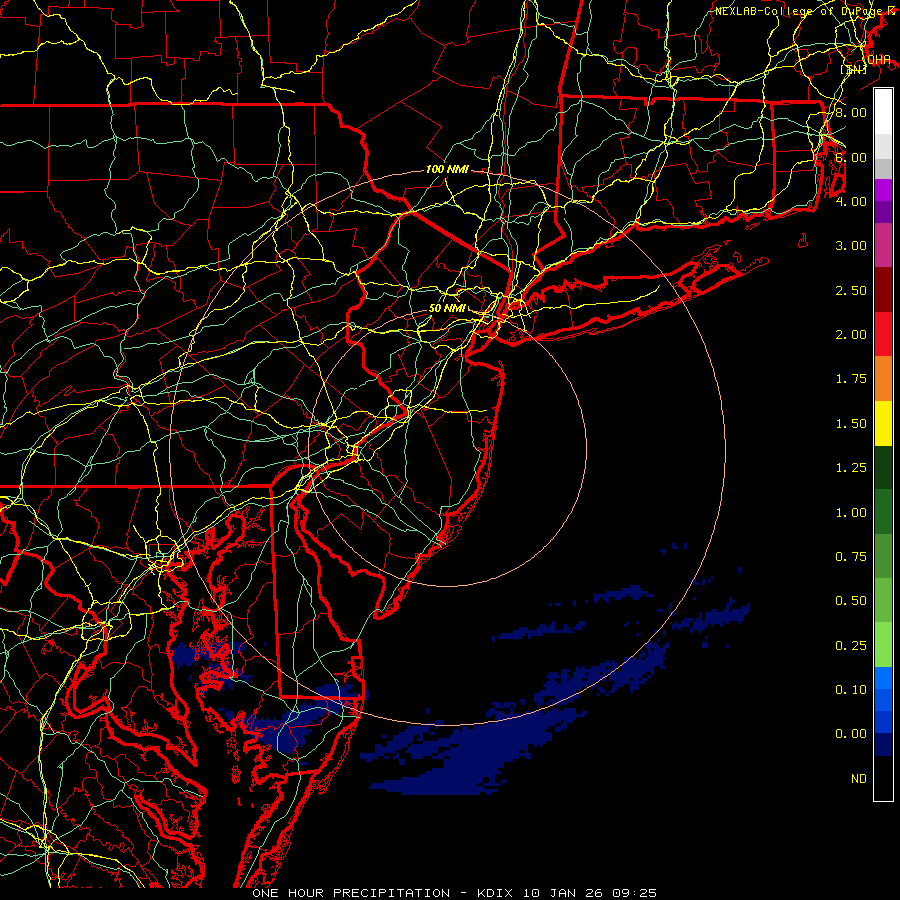The image size is (900, 900).
Task: Click the 2.50 legend label
Action: click(851, 290)
